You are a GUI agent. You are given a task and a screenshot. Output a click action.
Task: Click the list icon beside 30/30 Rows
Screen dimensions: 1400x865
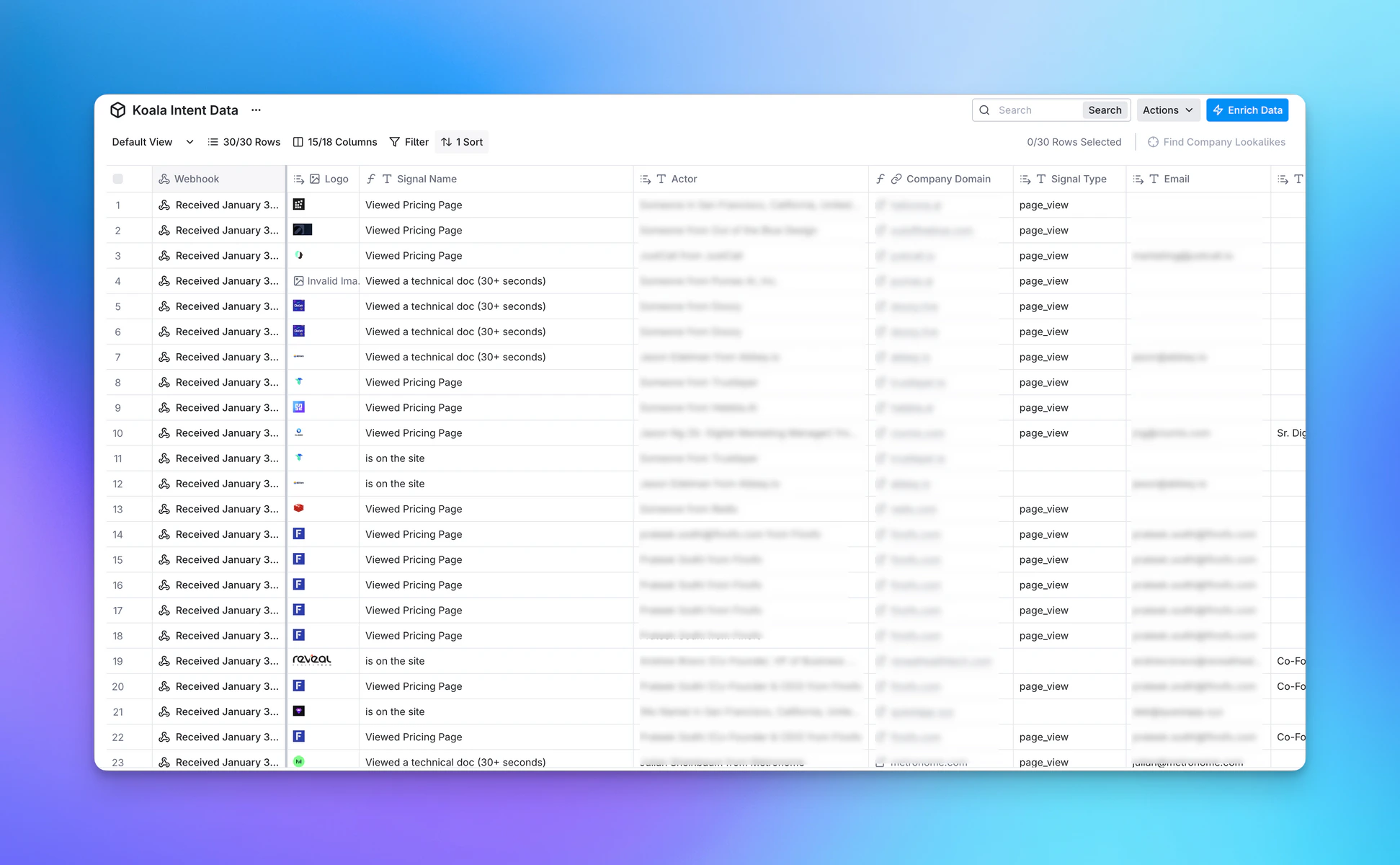(213, 142)
